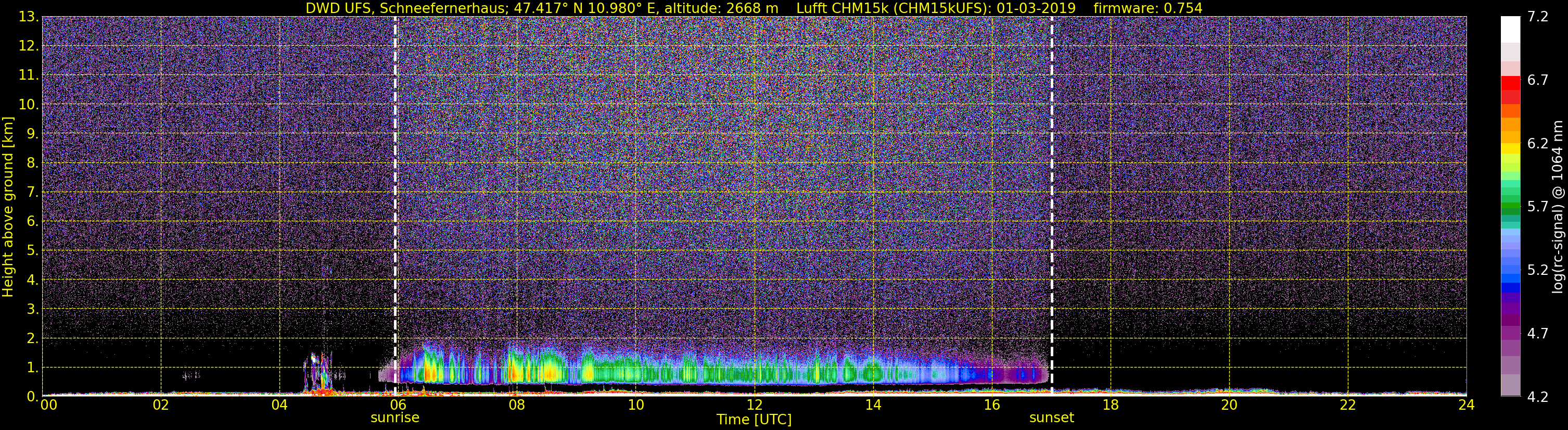Click the x-axis tick label '06'
The image size is (1568, 430).
click(398, 404)
